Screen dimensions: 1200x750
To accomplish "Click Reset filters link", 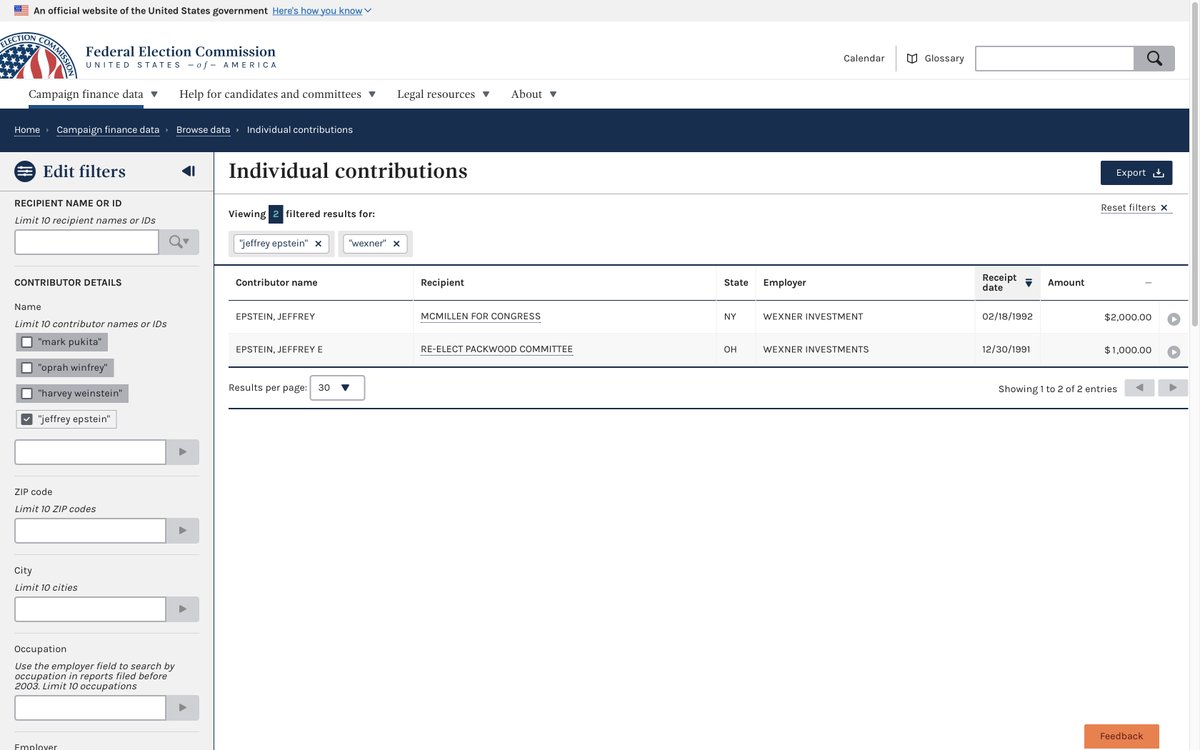I will pos(1135,208).
